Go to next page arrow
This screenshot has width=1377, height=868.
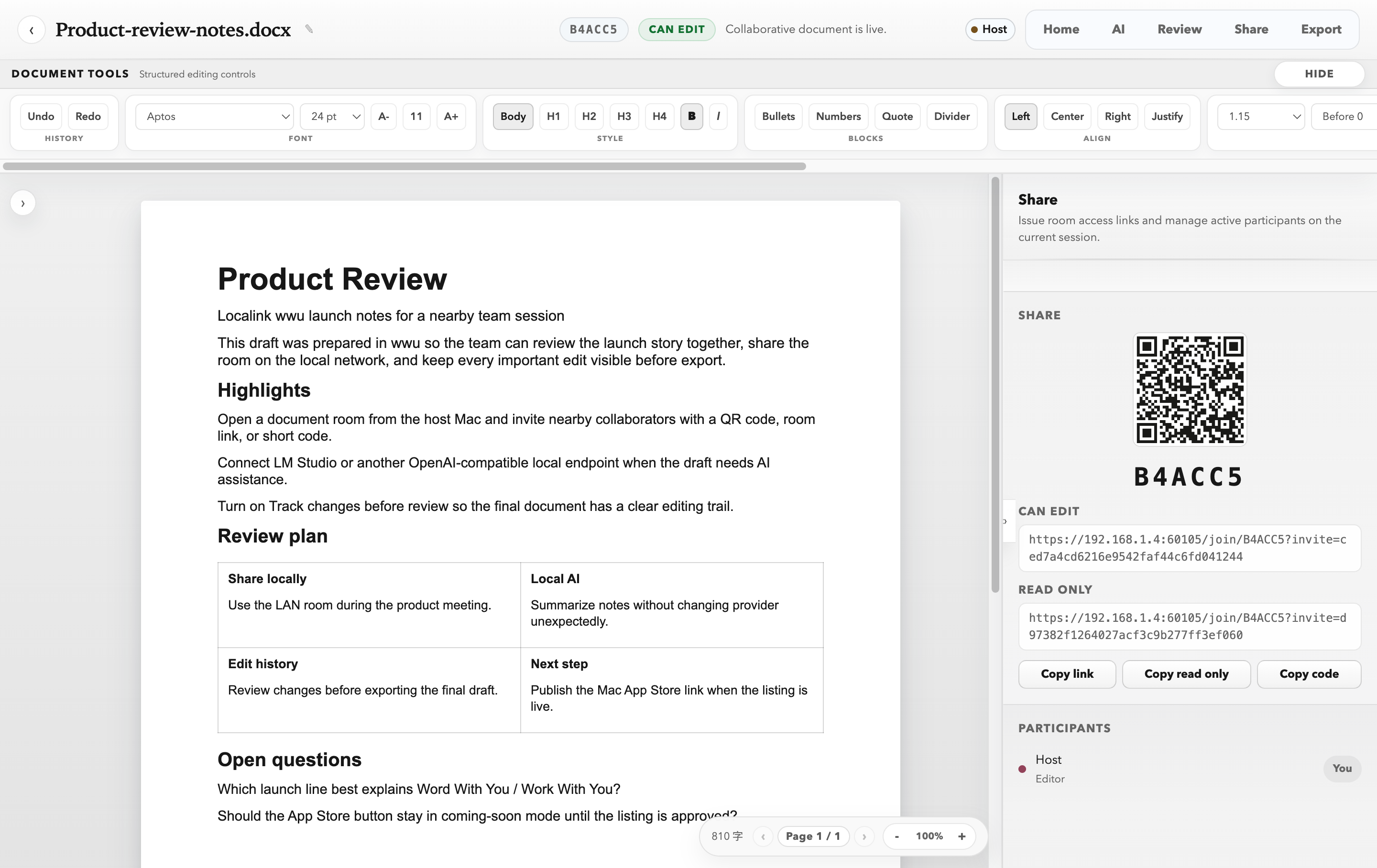[864, 836]
